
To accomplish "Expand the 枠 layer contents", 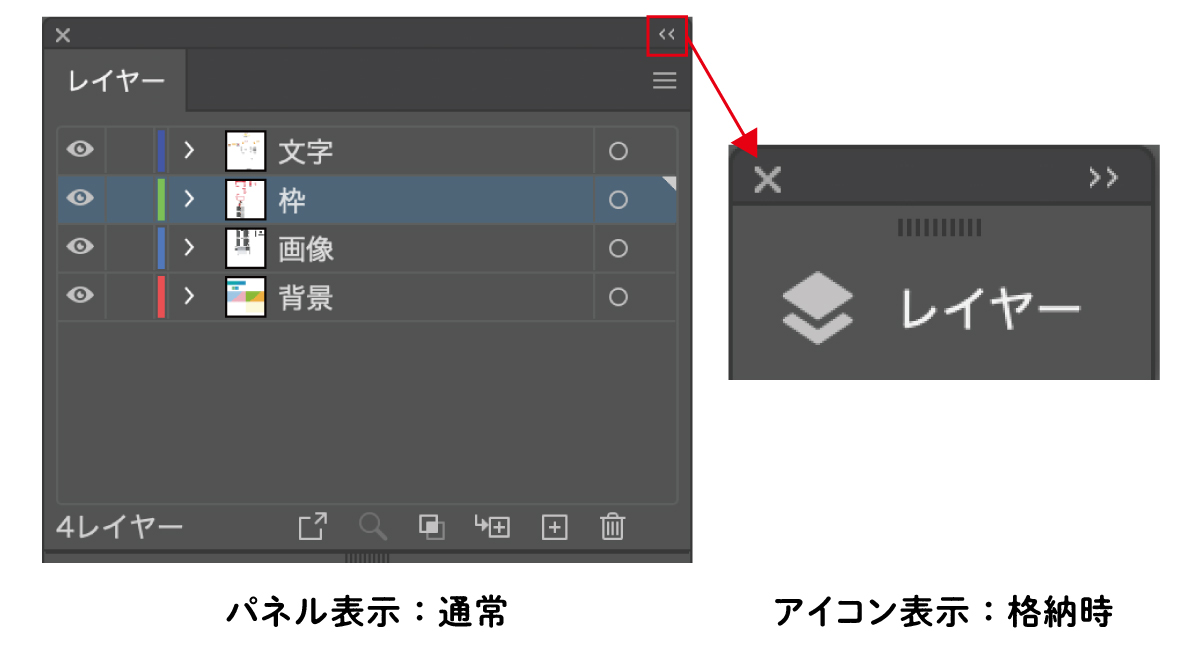I will 188,199.
